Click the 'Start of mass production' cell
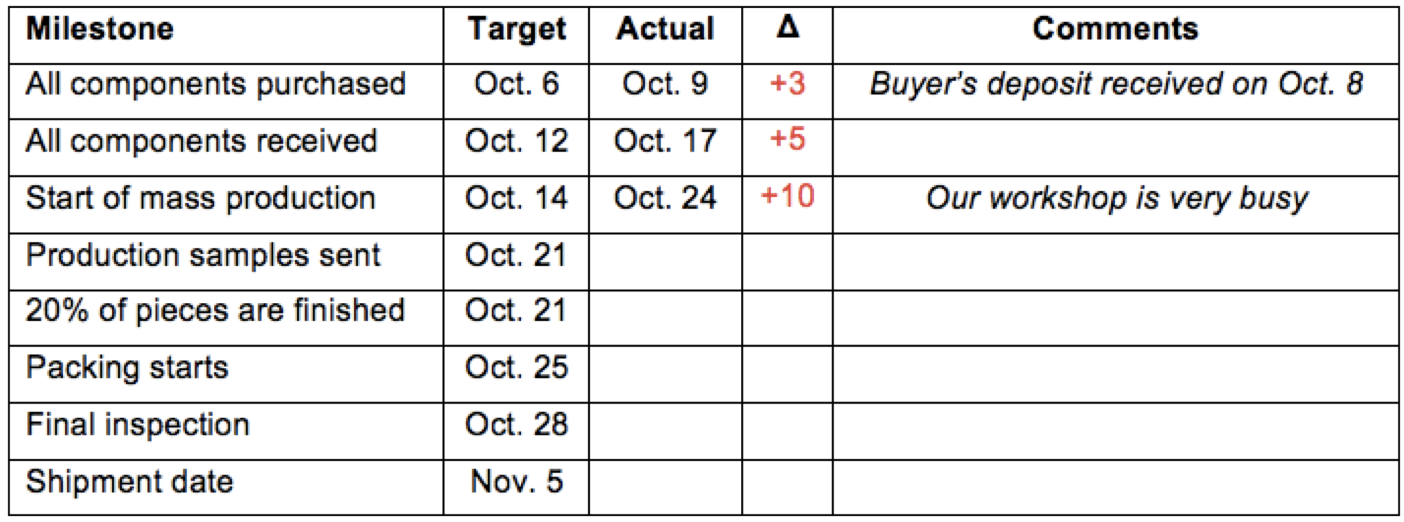 click(x=200, y=198)
